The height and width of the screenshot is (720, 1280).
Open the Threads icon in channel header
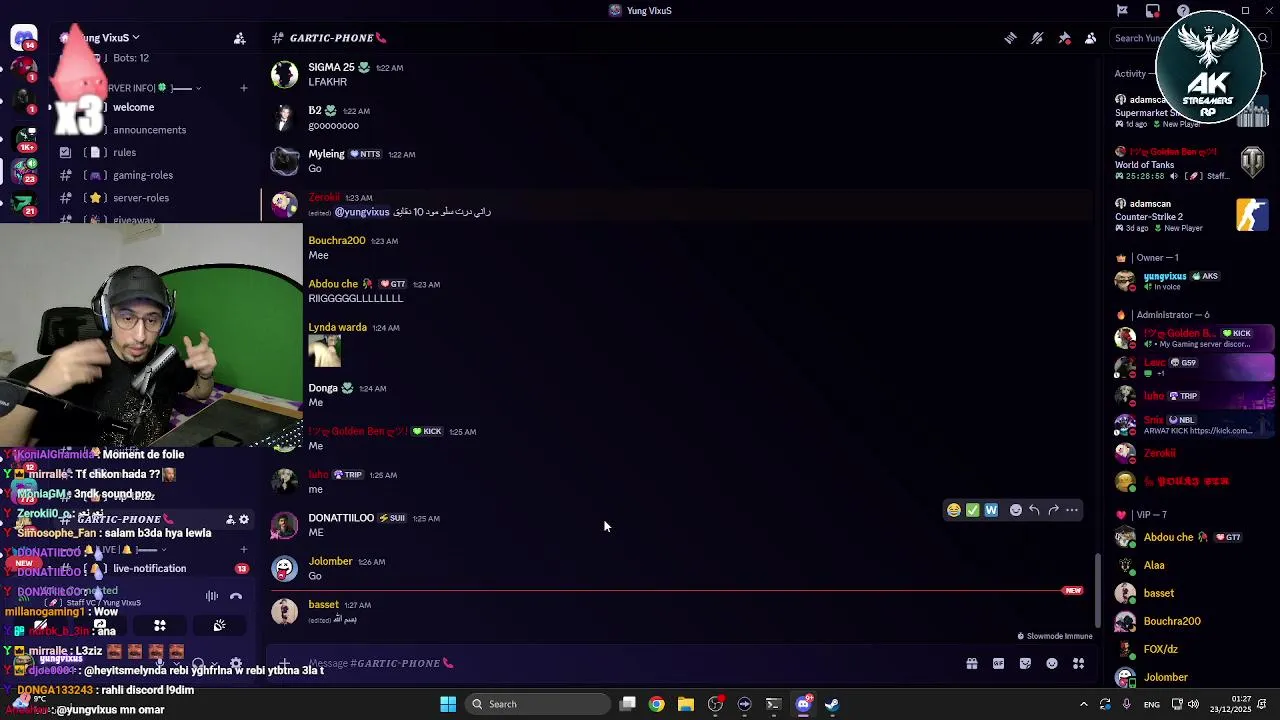pyautogui.click(x=1011, y=38)
